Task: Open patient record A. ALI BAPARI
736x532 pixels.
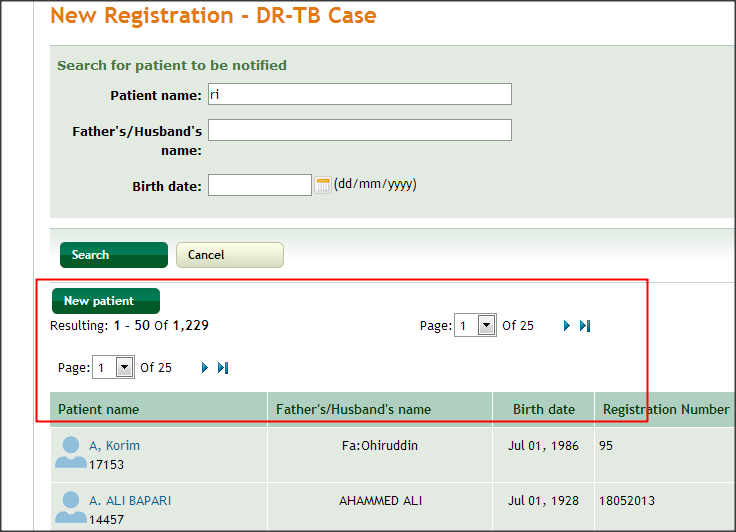Action: tap(130, 501)
